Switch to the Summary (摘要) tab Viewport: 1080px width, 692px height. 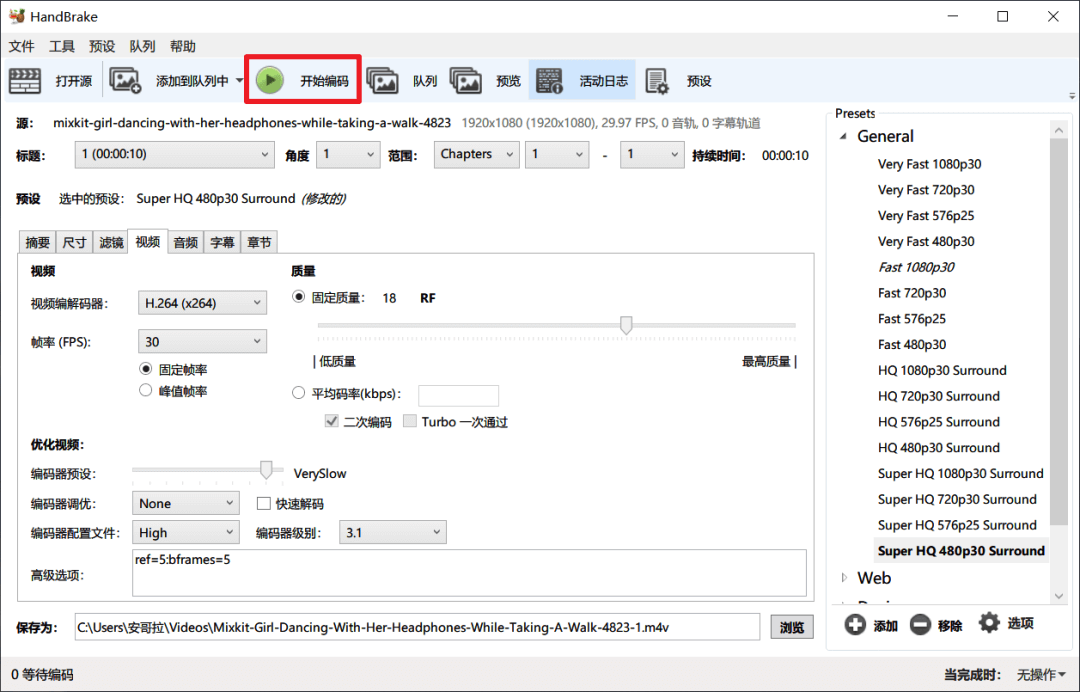pos(37,242)
